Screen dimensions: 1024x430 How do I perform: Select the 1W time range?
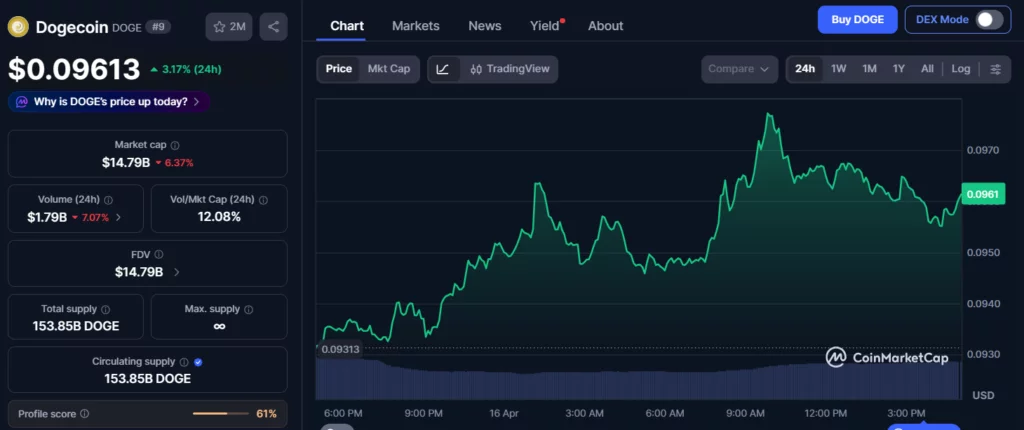click(838, 69)
